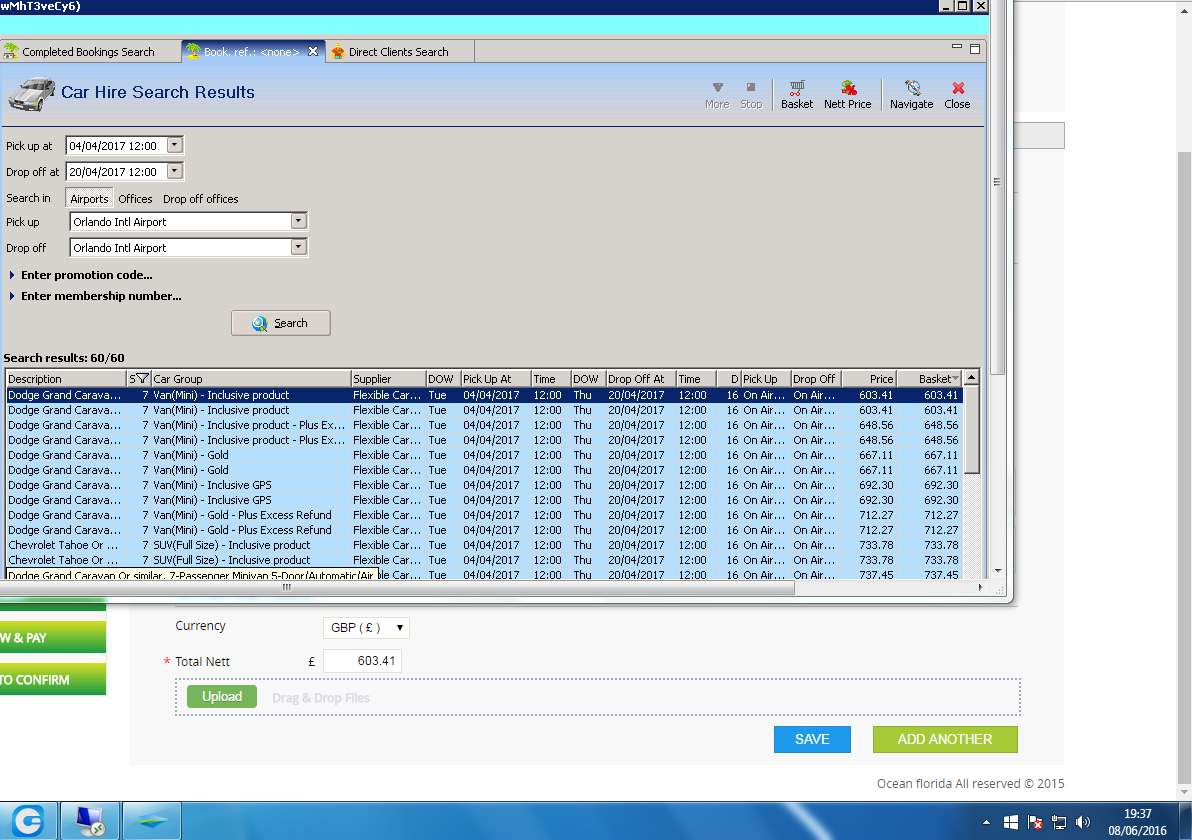Sort results by Car Group column

pyautogui.click(x=251, y=379)
